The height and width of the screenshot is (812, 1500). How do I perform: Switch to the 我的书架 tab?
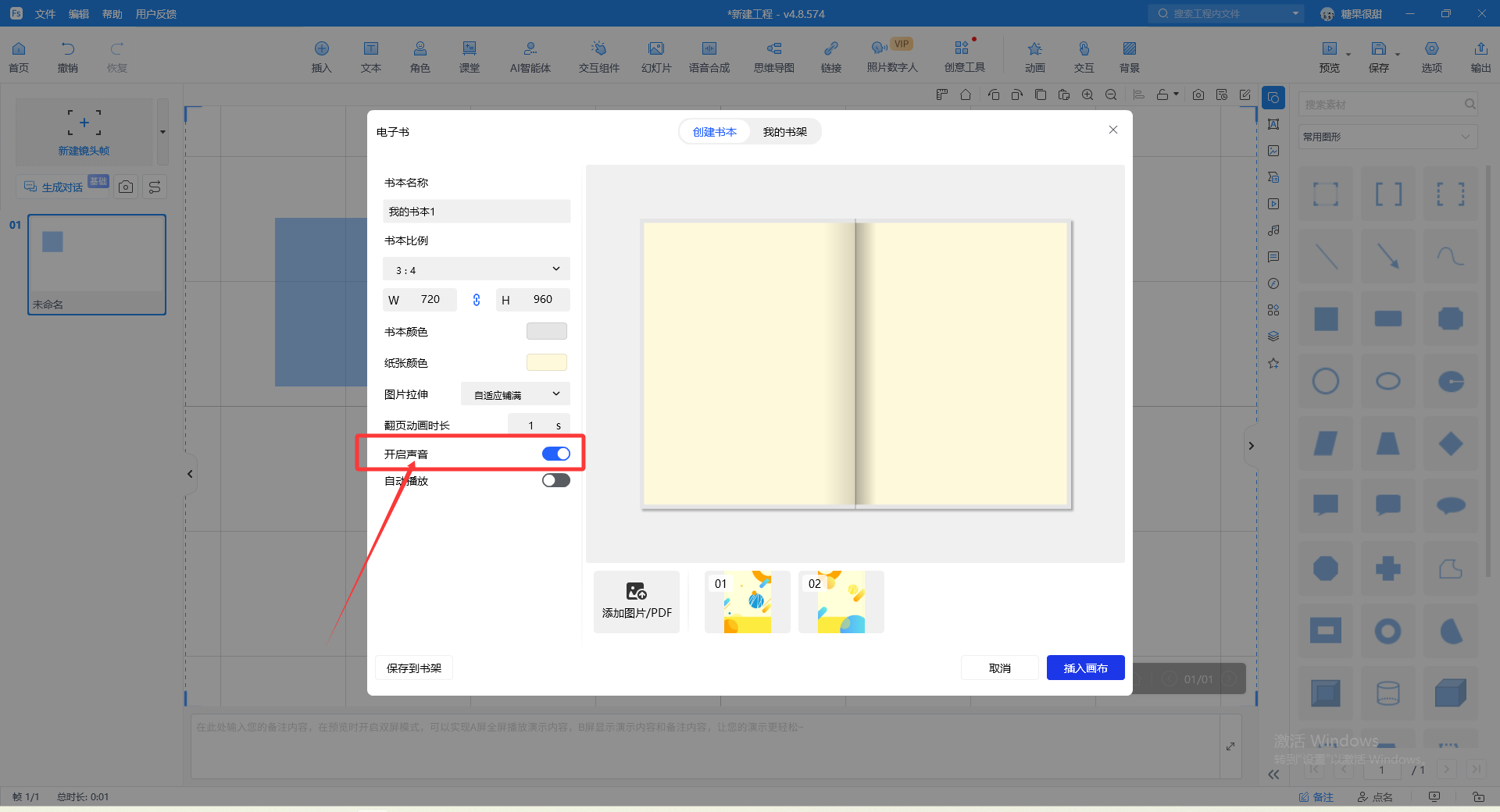coord(784,132)
